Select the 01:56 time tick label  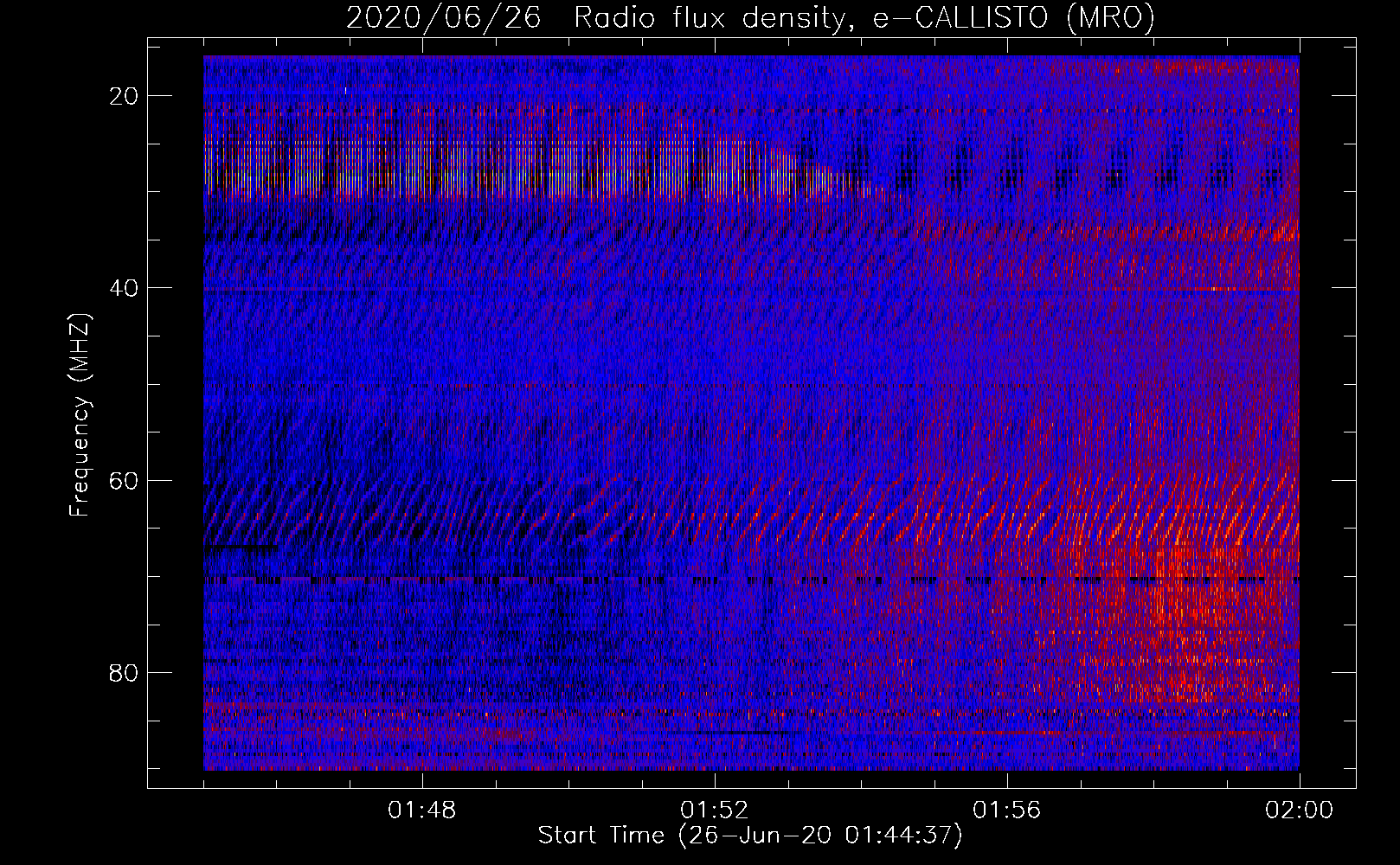click(1007, 811)
